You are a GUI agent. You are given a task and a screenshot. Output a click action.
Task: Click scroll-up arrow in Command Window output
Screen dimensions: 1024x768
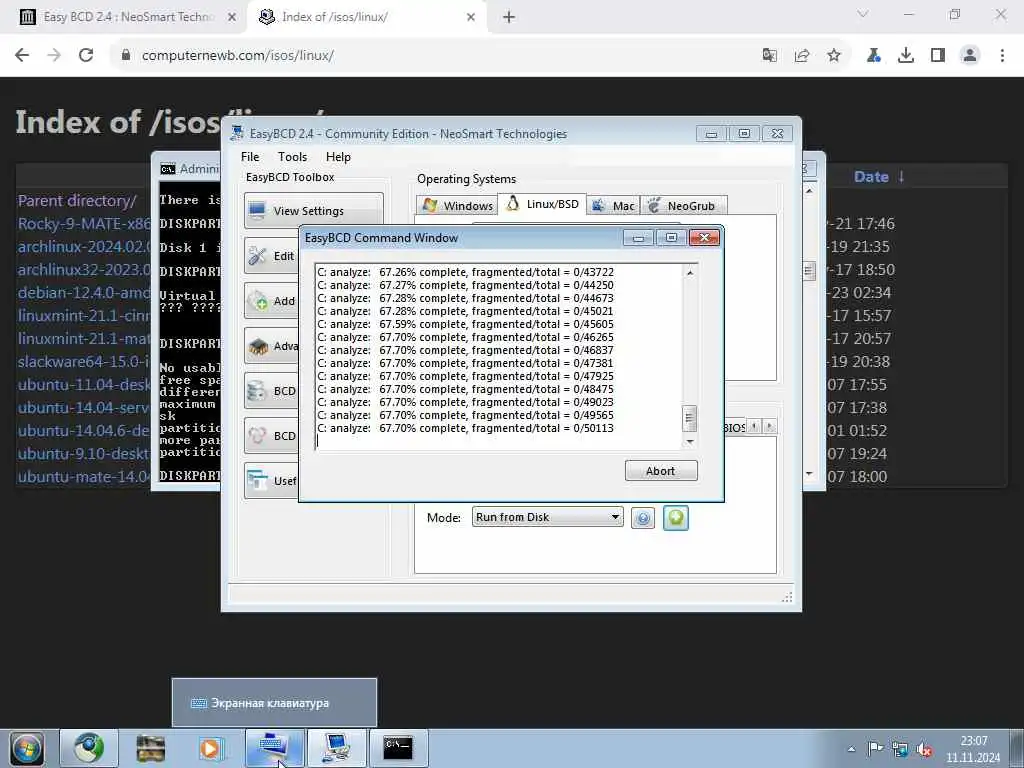(x=690, y=272)
